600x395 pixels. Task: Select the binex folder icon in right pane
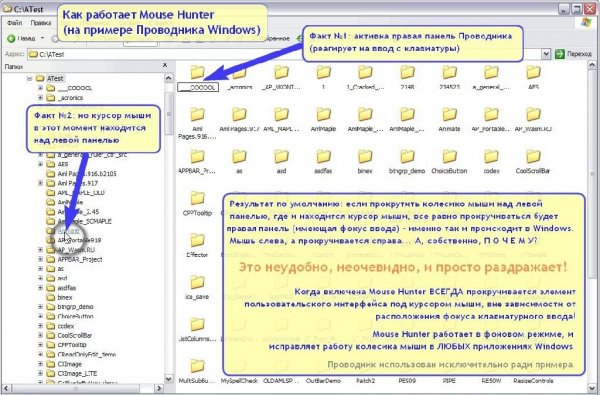pos(365,156)
